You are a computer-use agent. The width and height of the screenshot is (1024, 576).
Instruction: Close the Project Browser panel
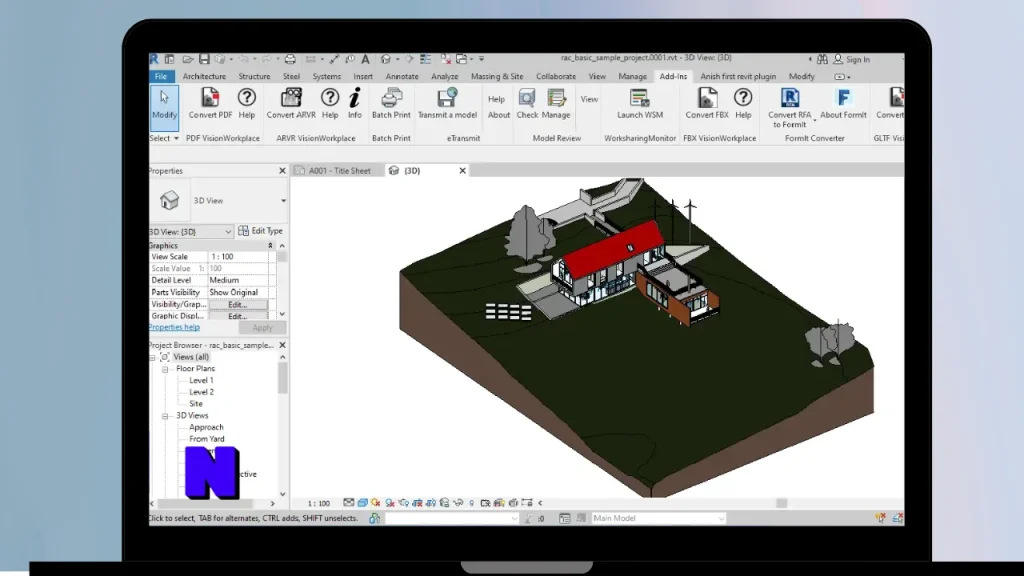point(282,345)
